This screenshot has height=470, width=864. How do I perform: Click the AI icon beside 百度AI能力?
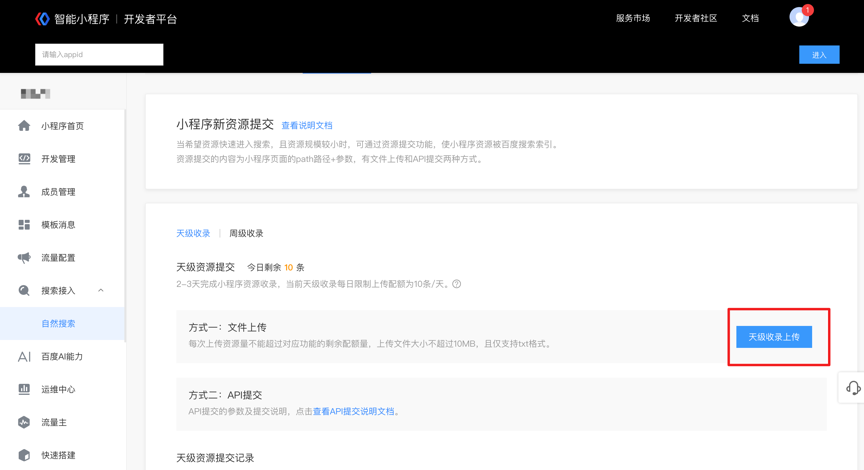point(24,356)
